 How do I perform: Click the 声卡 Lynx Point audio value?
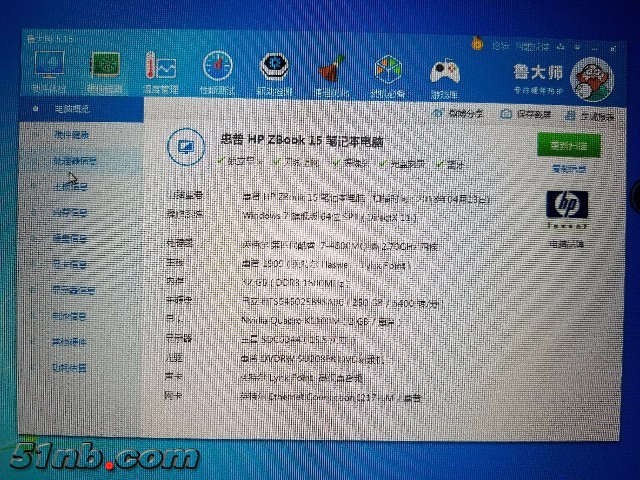pos(302,378)
